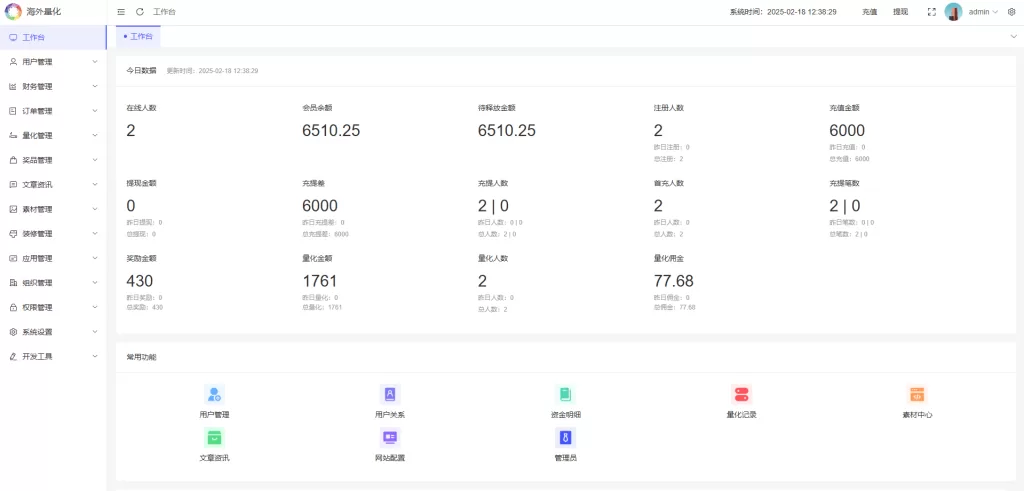Image resolution: width=1024 pixels, height=491 pixels.
Task: Select the 工作台 monitor icon in sidebar
Action: pos(13,37)
